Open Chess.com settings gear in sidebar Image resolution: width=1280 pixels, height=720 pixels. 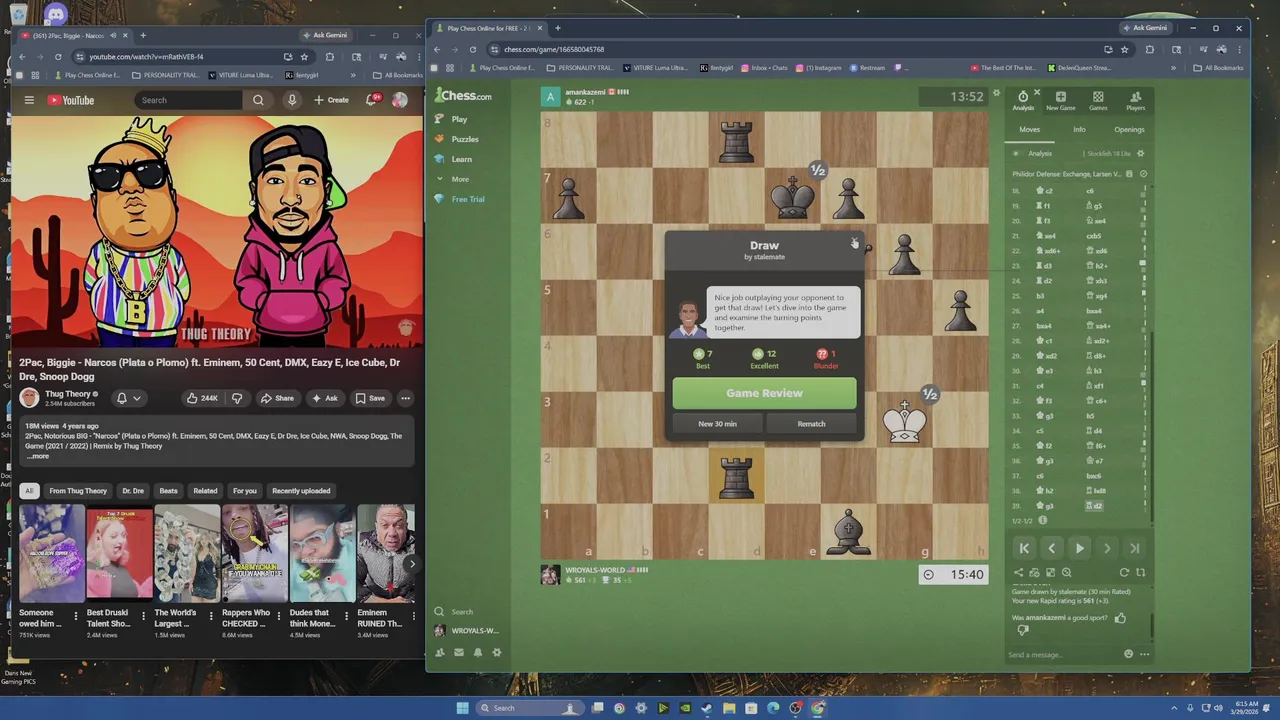497,652
